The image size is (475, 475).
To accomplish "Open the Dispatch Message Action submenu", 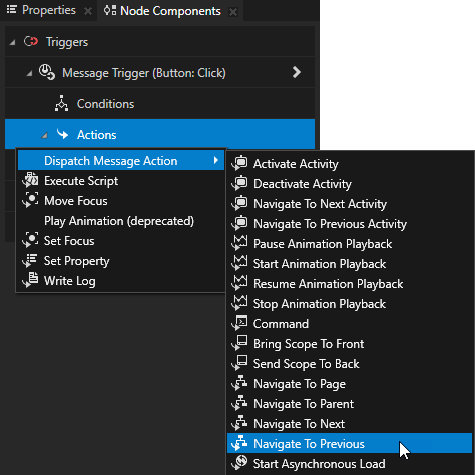I will (121, 160).
